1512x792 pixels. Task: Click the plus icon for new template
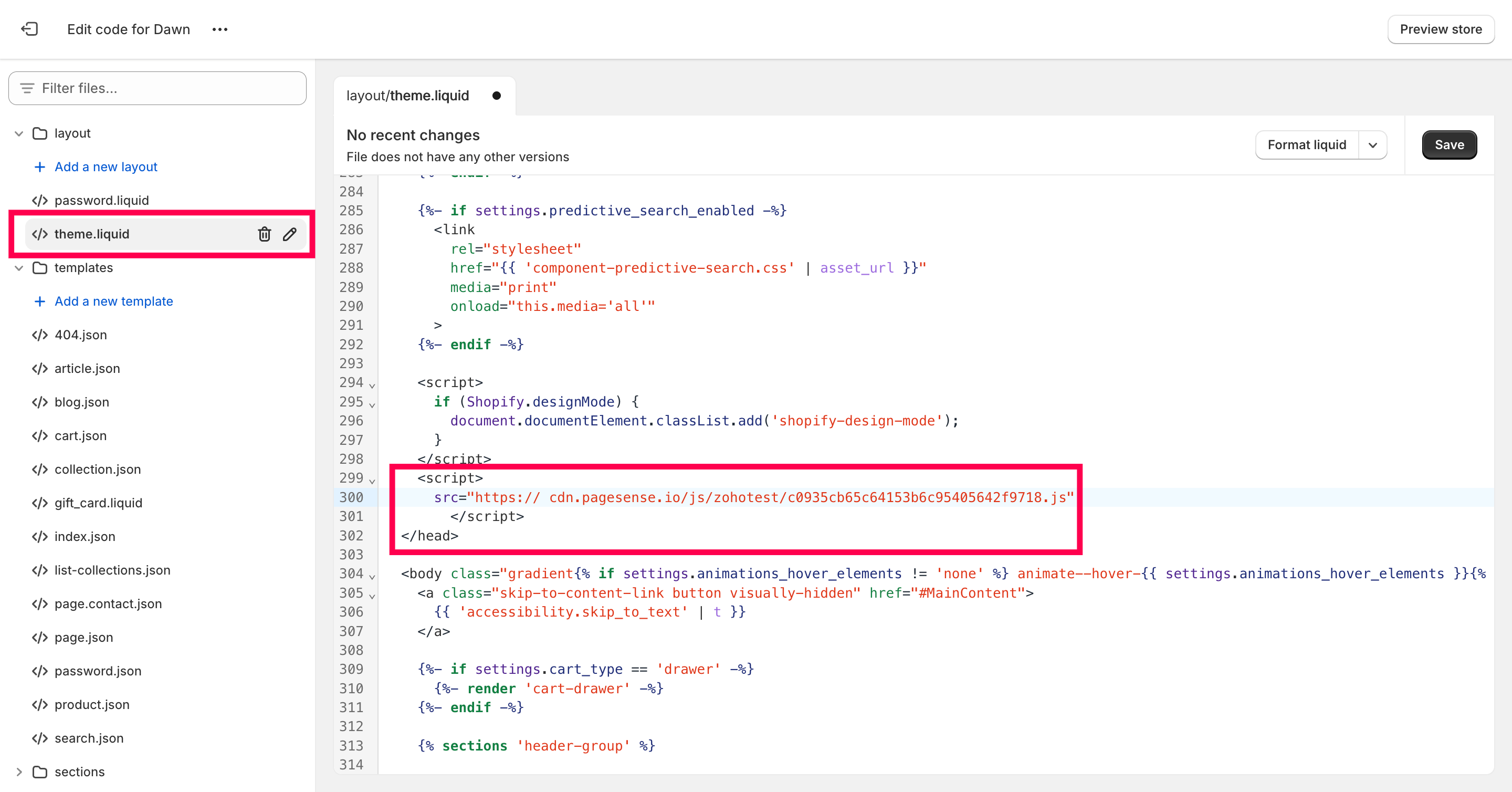pos(39,301)
